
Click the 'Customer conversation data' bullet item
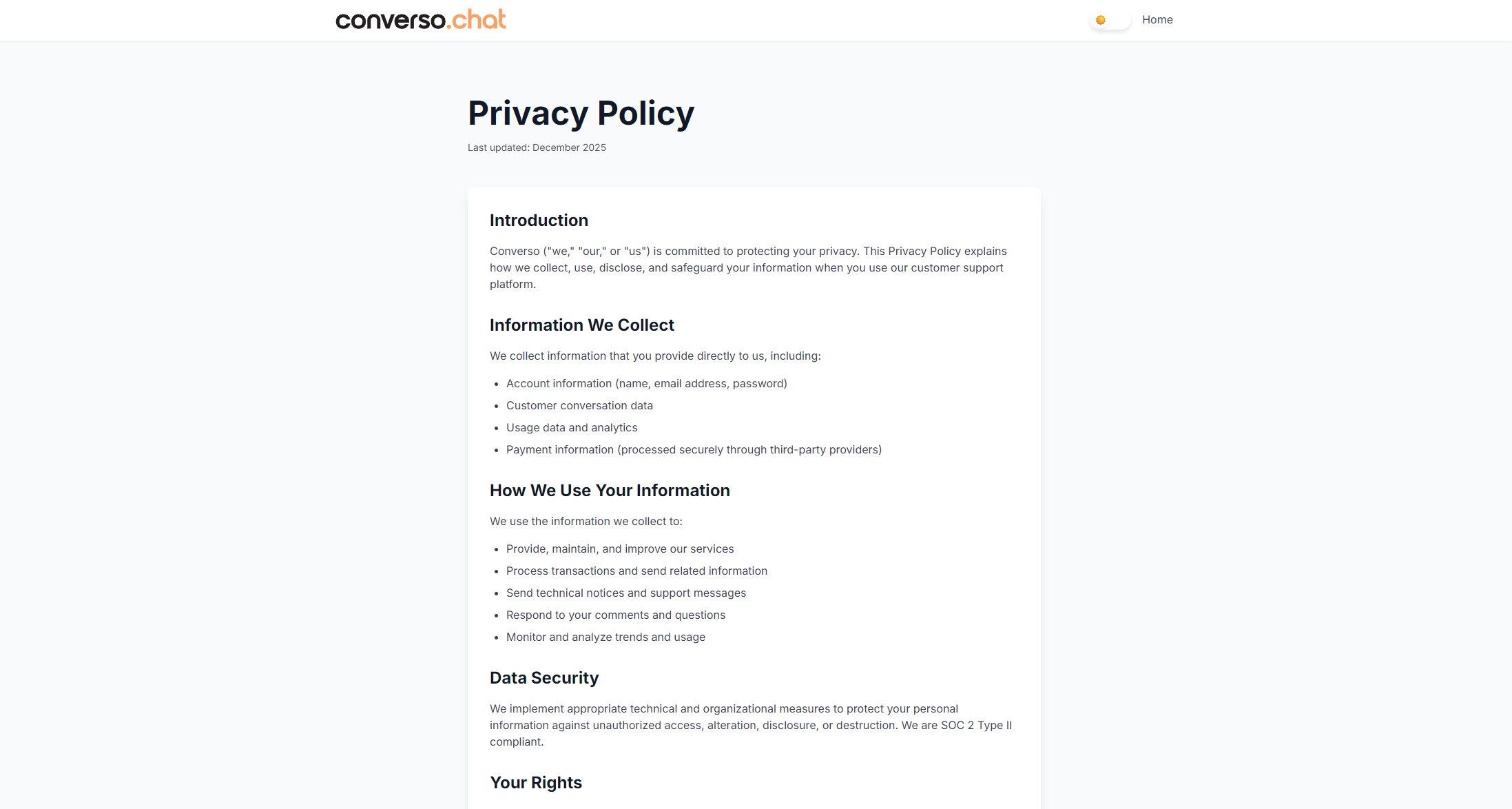579,405
